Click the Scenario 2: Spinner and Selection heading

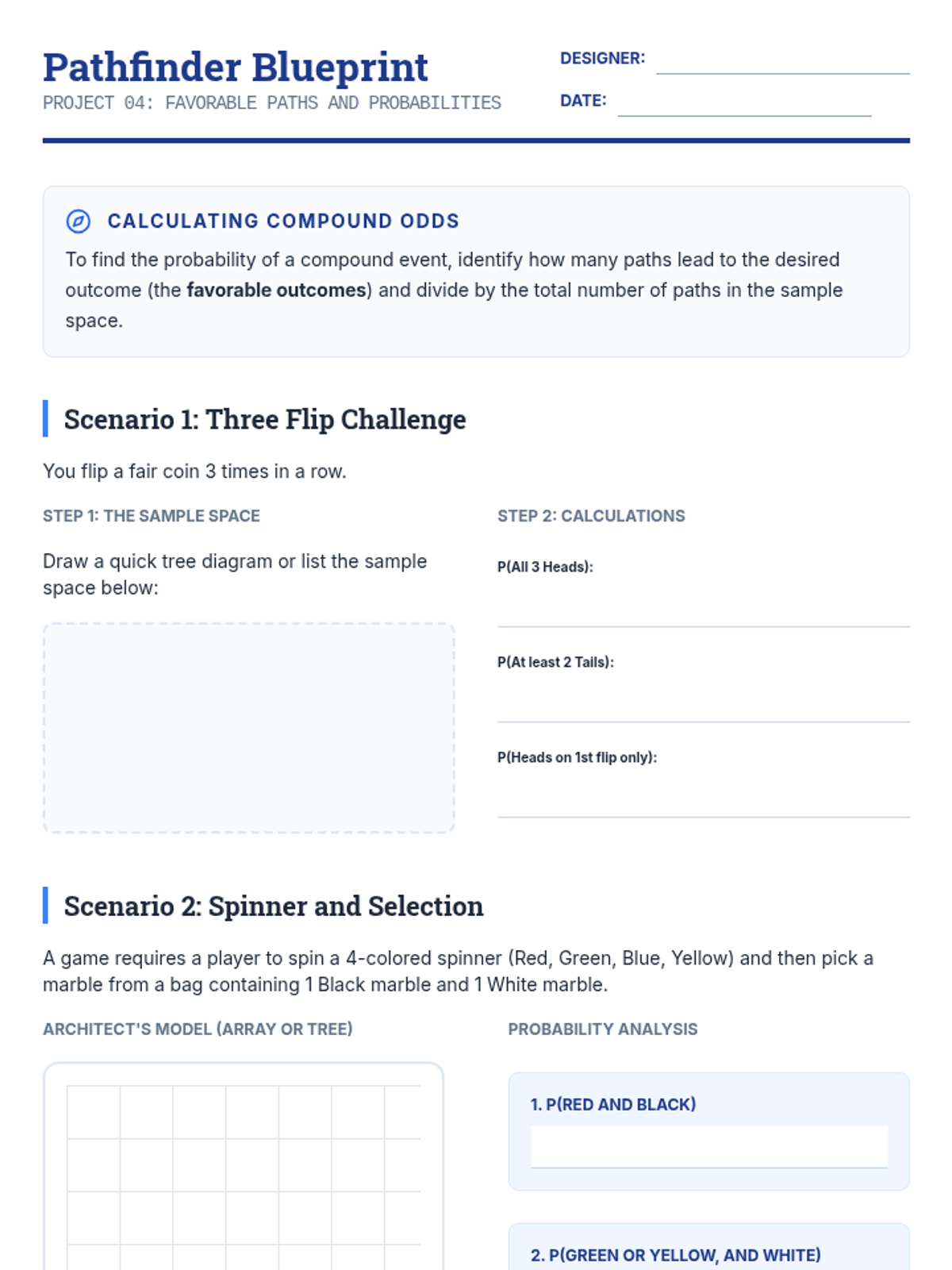click(x=274, y=906)
